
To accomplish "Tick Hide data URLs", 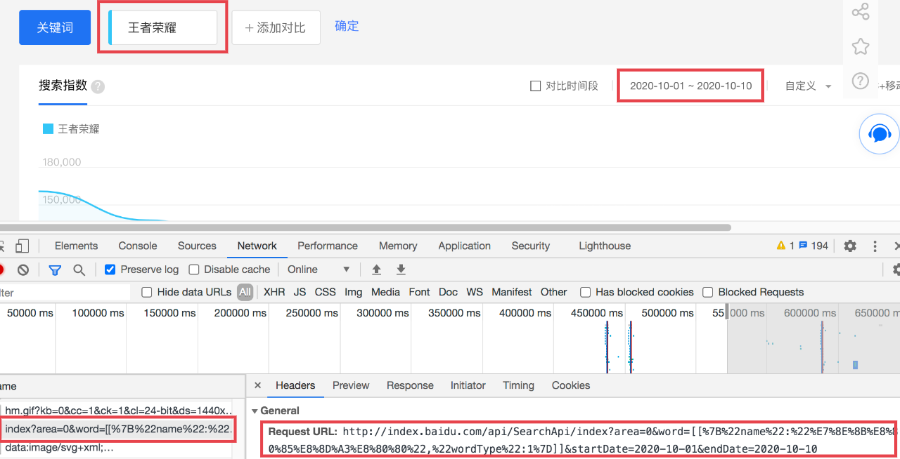I will [x=146, y=292].
